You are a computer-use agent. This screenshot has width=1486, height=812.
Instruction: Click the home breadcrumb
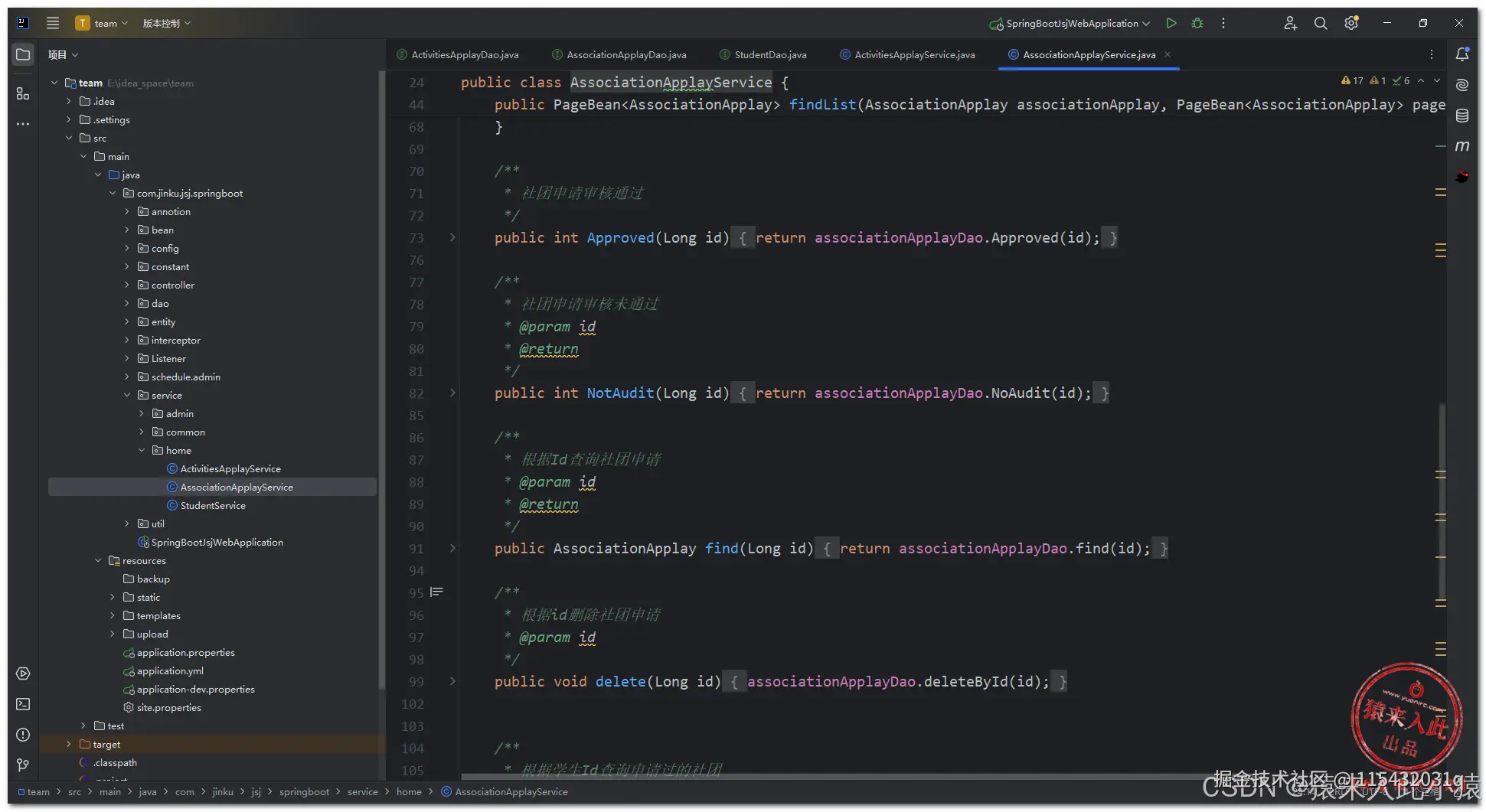click(409, 792)
